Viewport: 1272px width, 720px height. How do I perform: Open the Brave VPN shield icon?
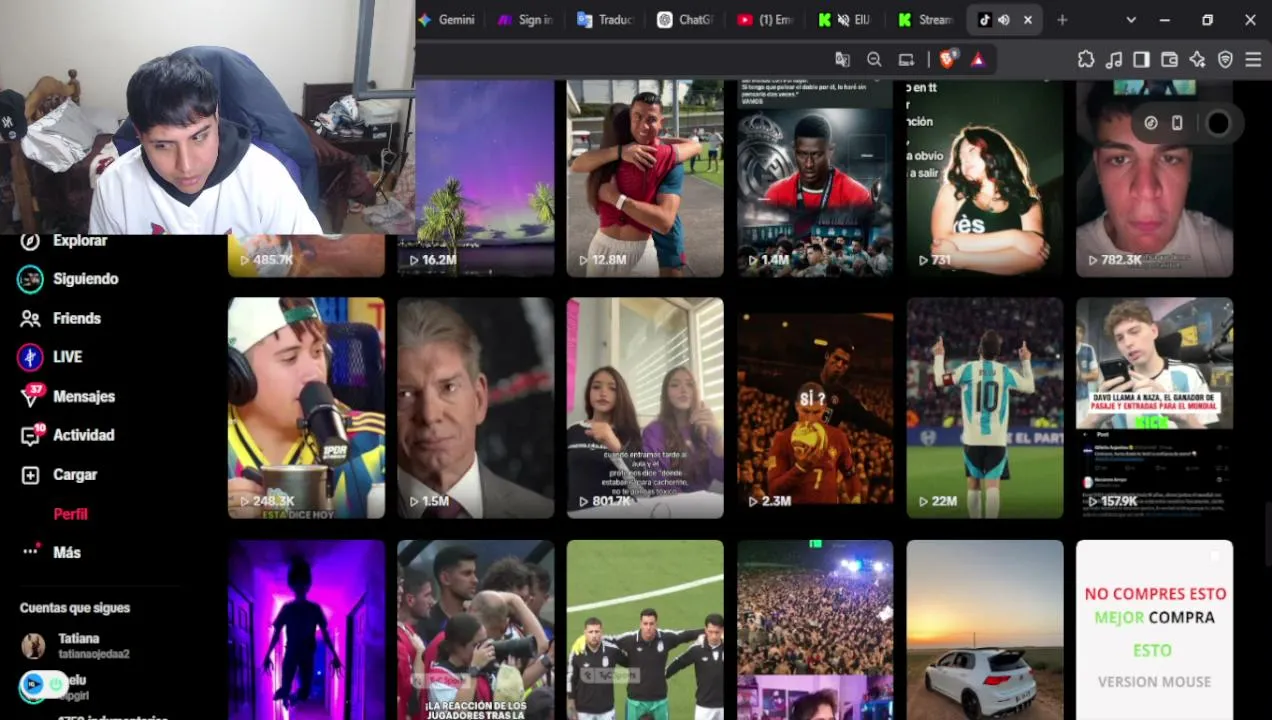click(x=1225, y=60)
